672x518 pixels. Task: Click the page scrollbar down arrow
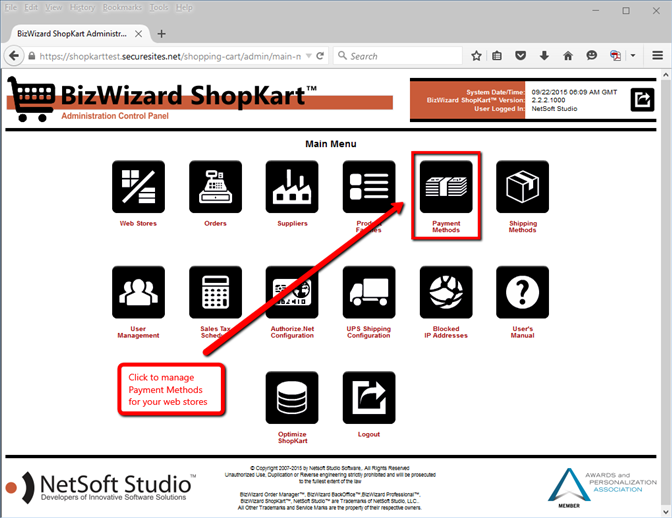tap(666, 512)
